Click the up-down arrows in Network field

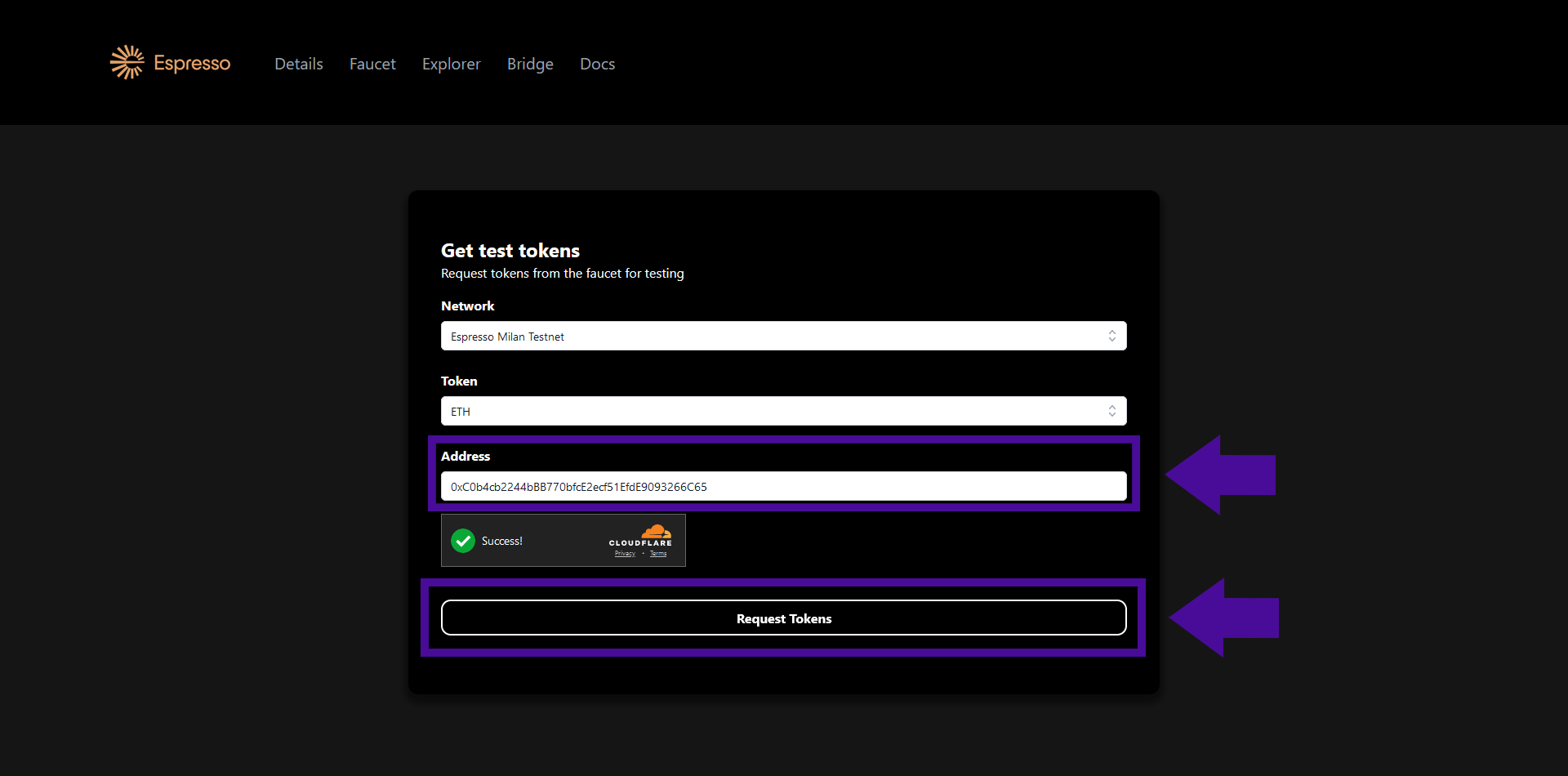coord(1111,337)
